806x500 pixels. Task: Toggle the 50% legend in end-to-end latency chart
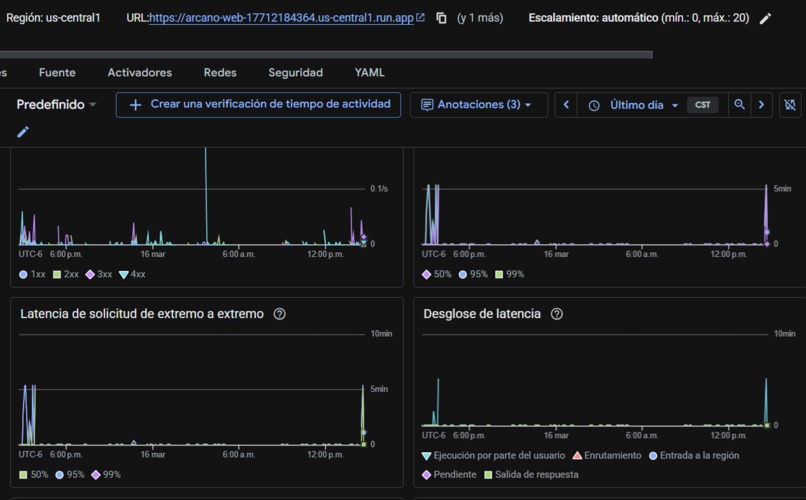tap(33, 475)
